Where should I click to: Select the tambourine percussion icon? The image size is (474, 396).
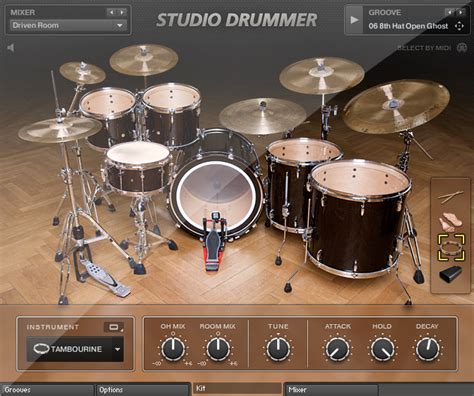(451, 247)
